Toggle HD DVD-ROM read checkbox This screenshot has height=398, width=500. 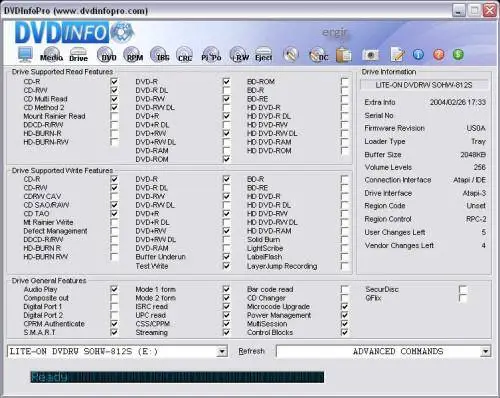[x=345, y=150]
